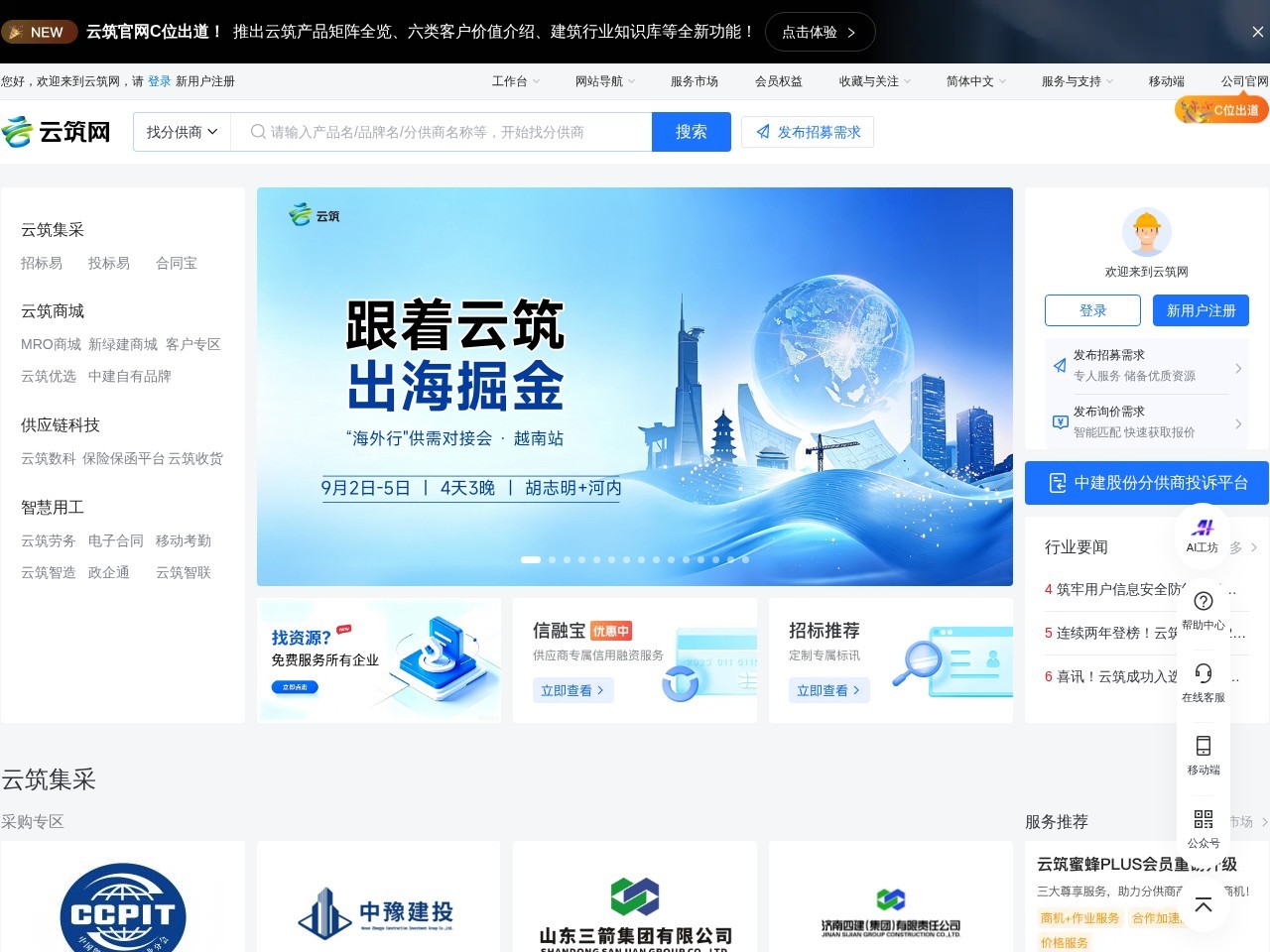Click the paper plane icon beside 发布招募需求 in welcome panel
Image resolution: width=1270 pixels, height=952 pixels.
click(x=1060, y=365)
